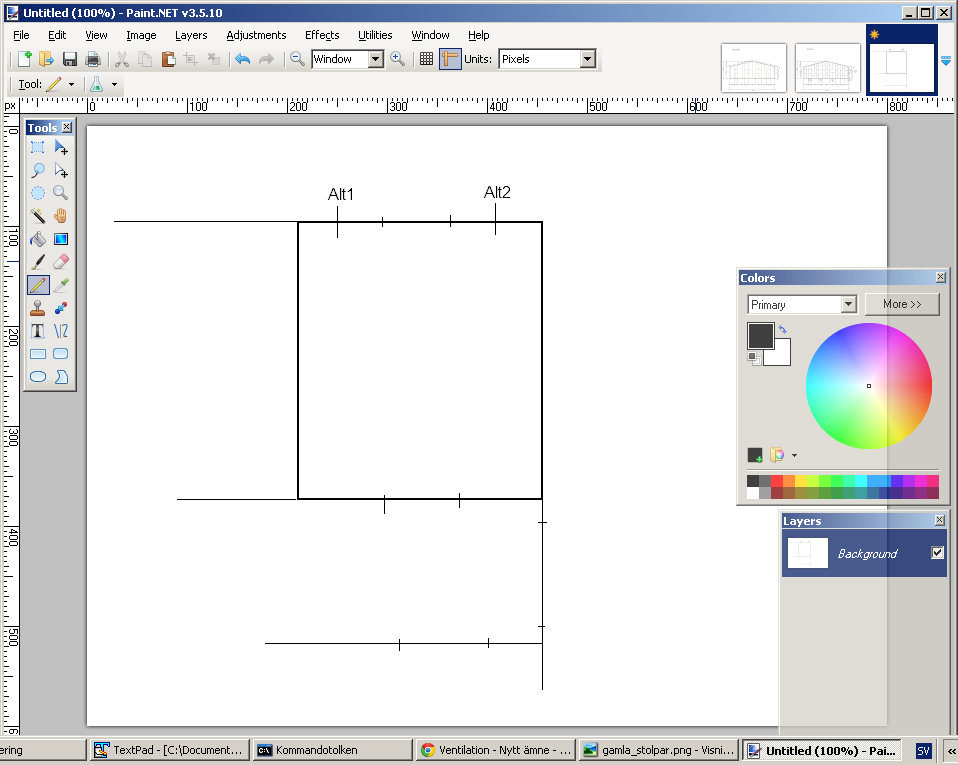Select the Move Selection tool
This screenshot has height=765, width=958.
[x=60, y=170]
